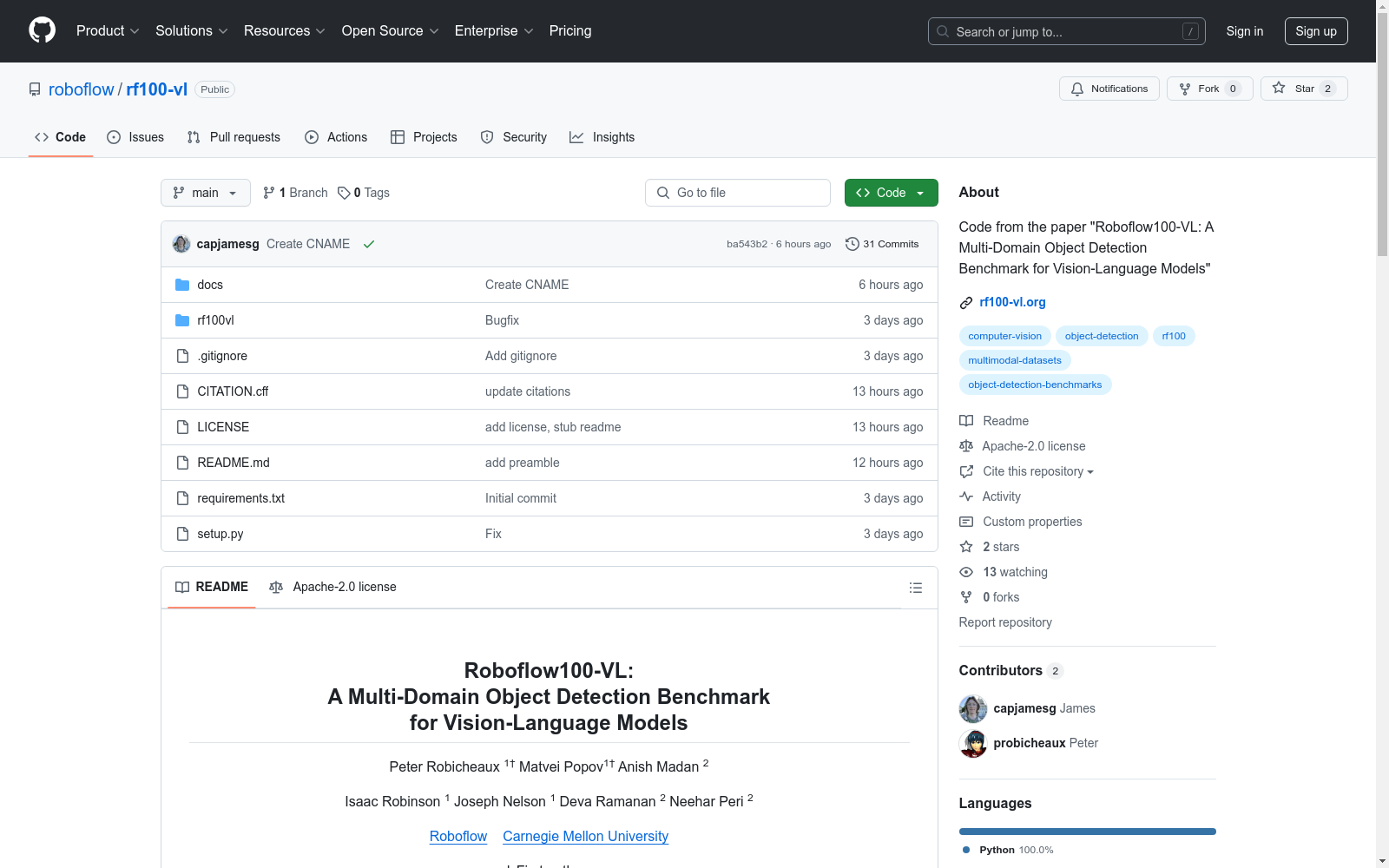The height and width of the screenshot is (868, 1389).
Task: Open the Insights tab
Action: (602, 137)
